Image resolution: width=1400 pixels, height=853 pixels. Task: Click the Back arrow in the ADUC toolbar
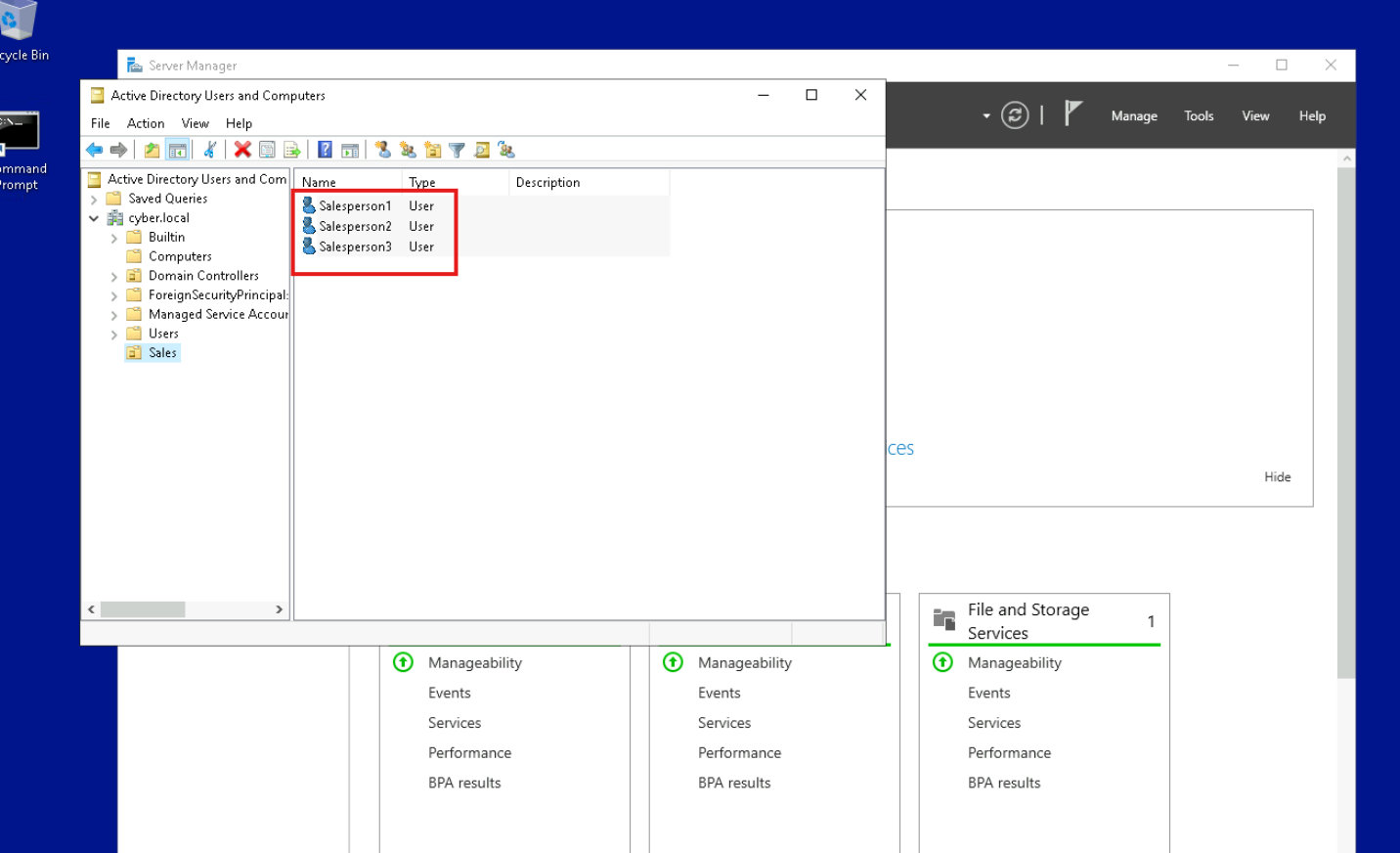(x=95, y=150)
